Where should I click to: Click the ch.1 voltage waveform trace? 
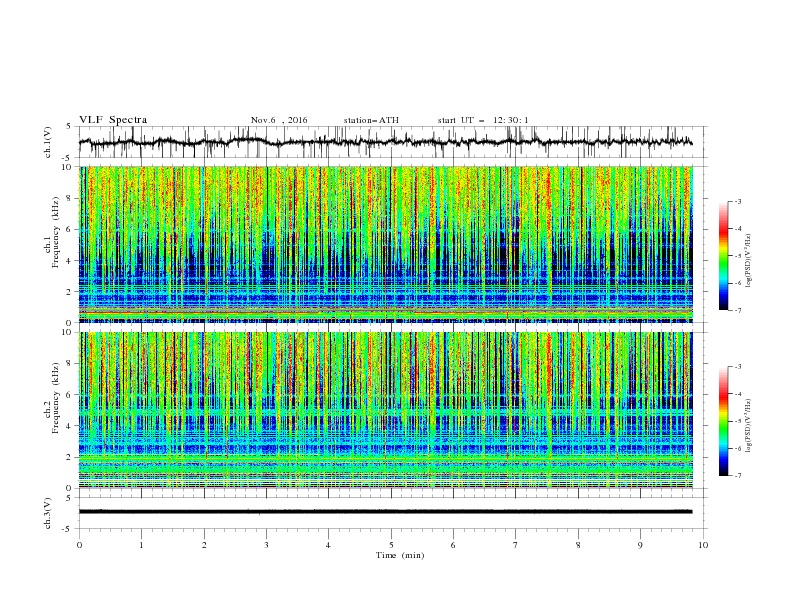click(x=385, y=142)
